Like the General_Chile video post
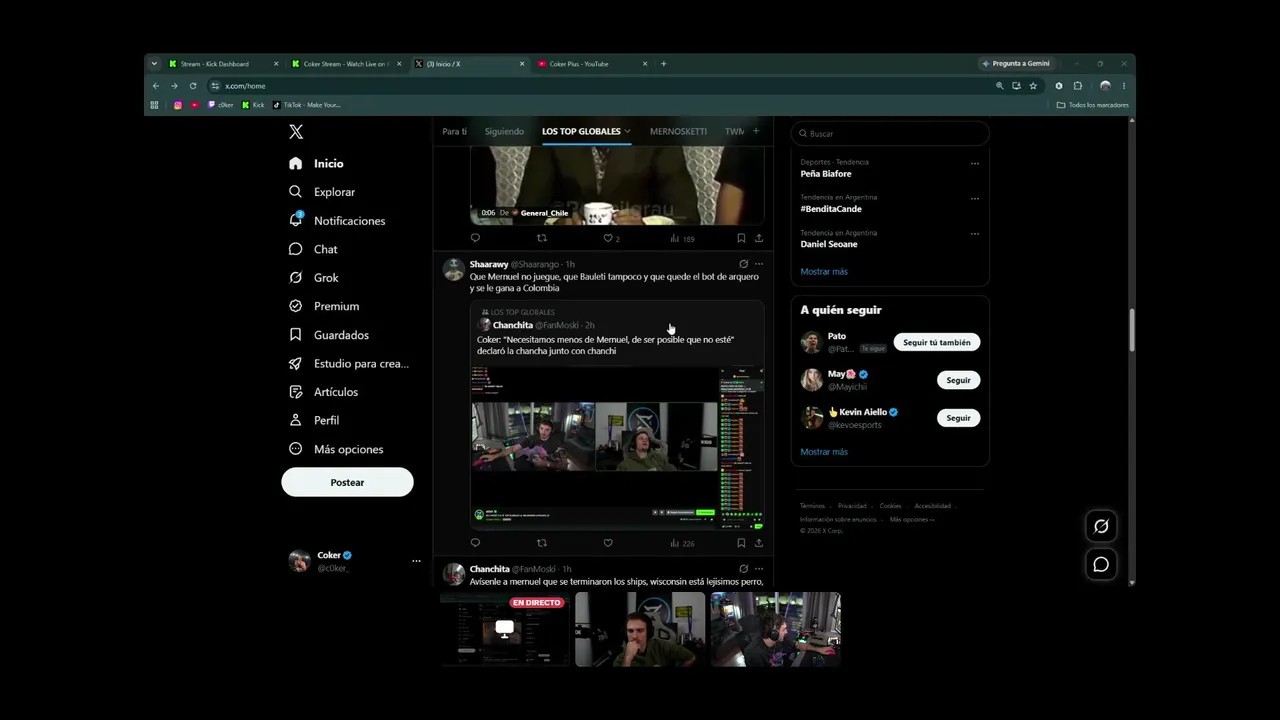This screenshot has height=720, width=1280. pyautogui.click(x=608, y=238)
